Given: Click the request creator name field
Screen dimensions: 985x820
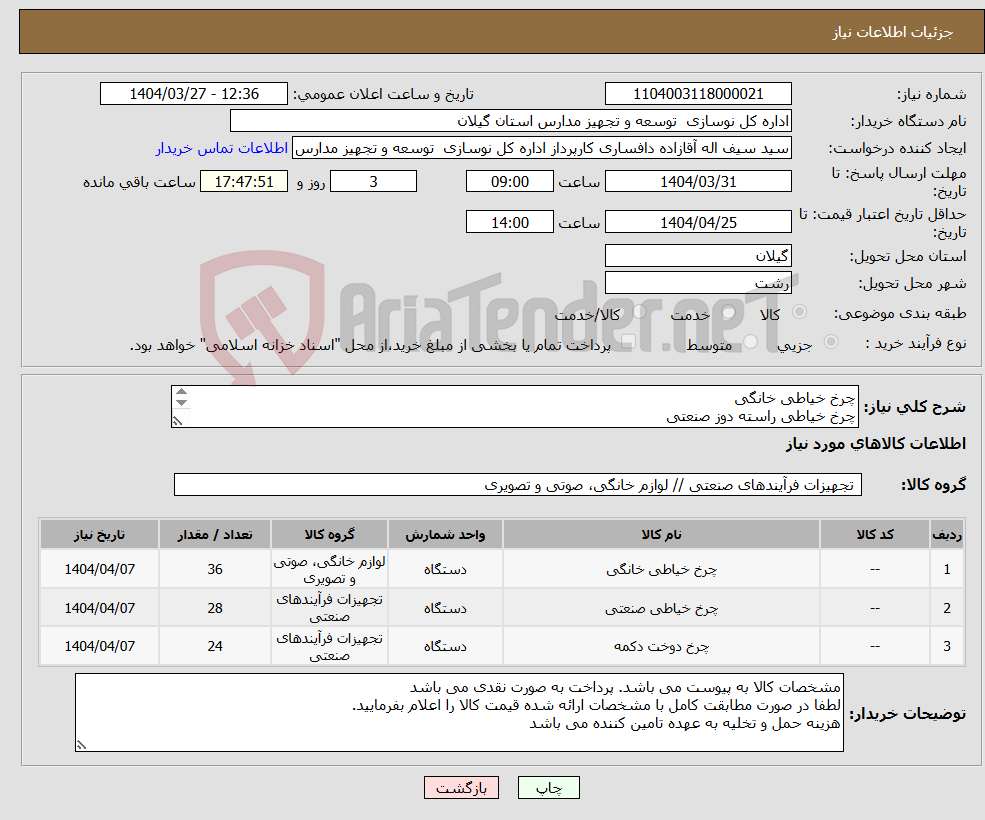Looking at the screenshot, I should (541, 148).
